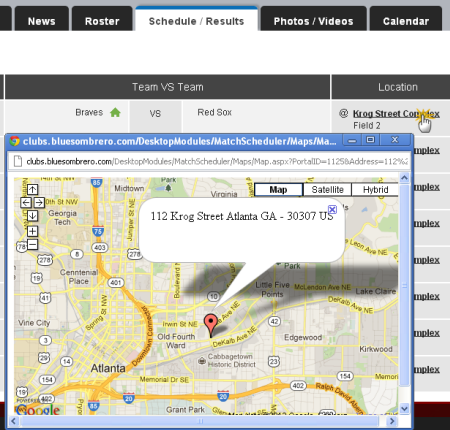The height and width of the screenshot is (430, 450).
Task: Click the Atlanta city label on map
Action: [x=108, y=368]
